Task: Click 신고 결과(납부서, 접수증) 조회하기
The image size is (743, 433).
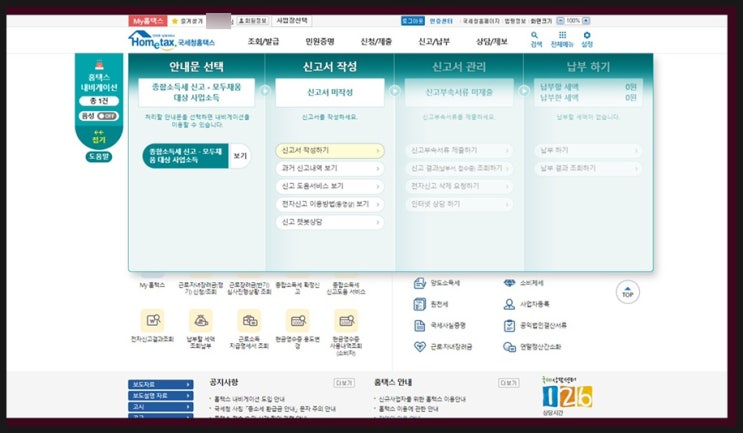Action: click(459, 168)
